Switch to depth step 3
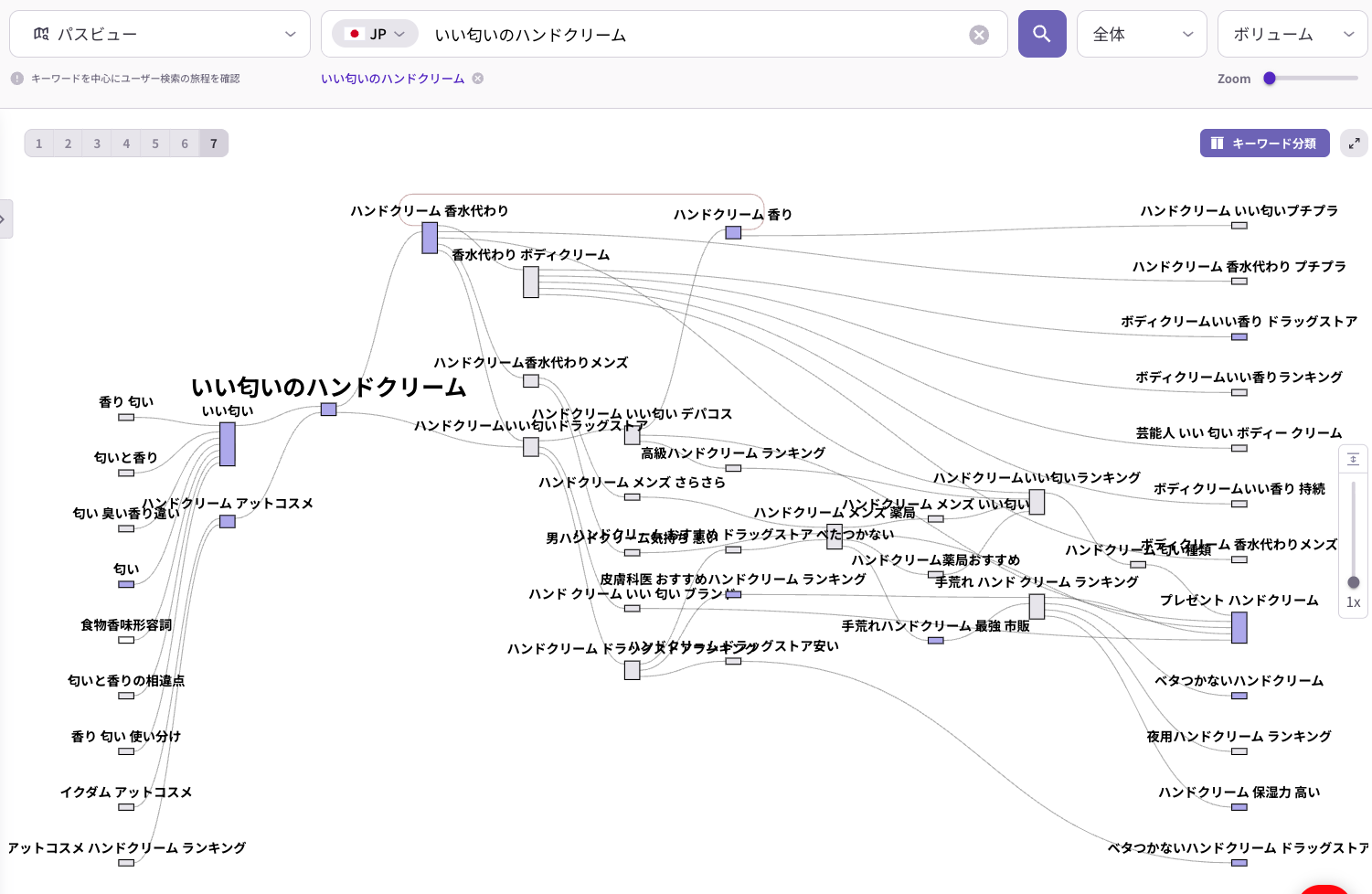 [97, 144]
